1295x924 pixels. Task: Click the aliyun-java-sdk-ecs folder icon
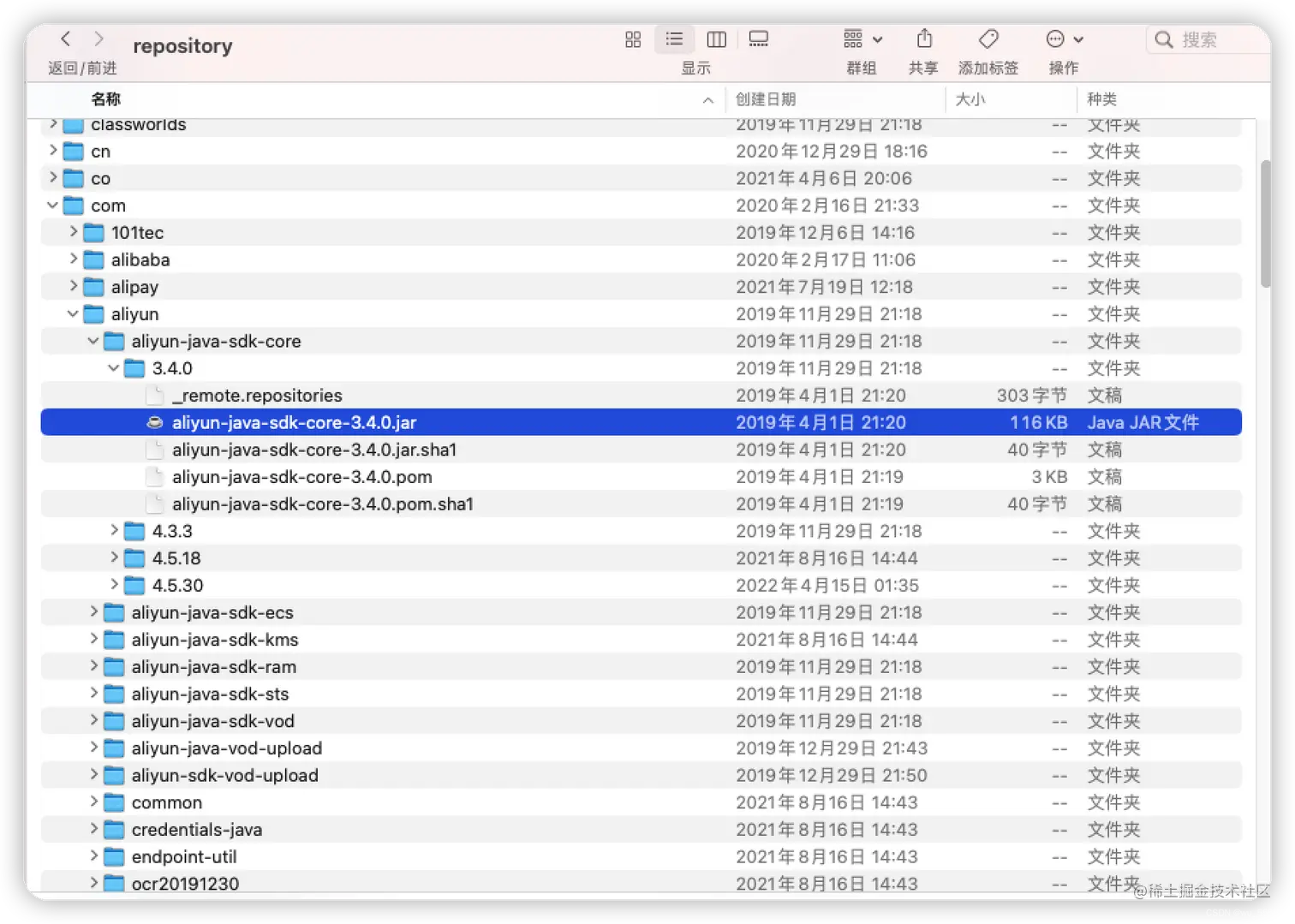point(114,612)
